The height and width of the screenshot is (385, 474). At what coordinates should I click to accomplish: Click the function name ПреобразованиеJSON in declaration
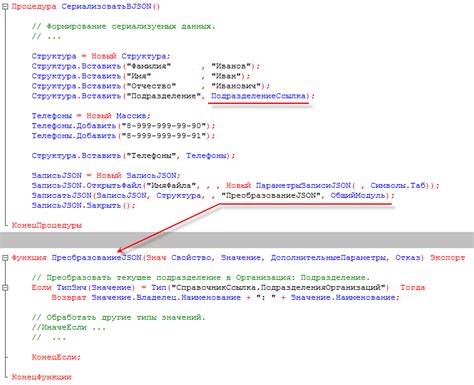[x=96, y=258]
